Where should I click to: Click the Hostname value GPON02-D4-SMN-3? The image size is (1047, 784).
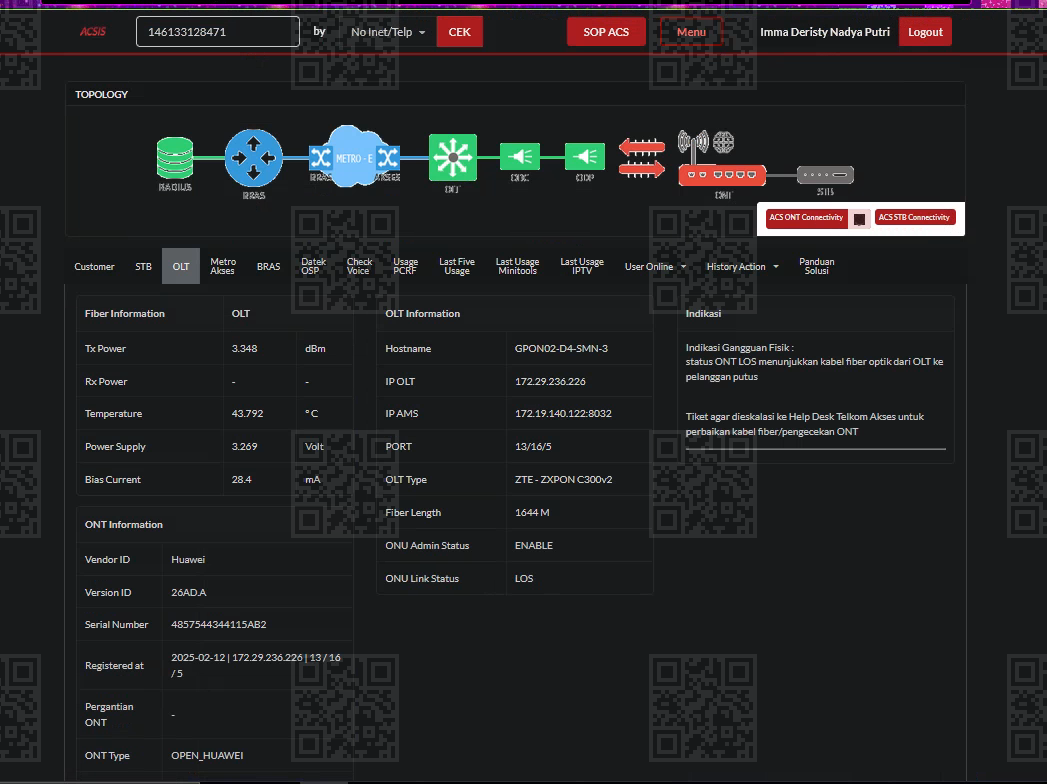click(x=561, y=349)
